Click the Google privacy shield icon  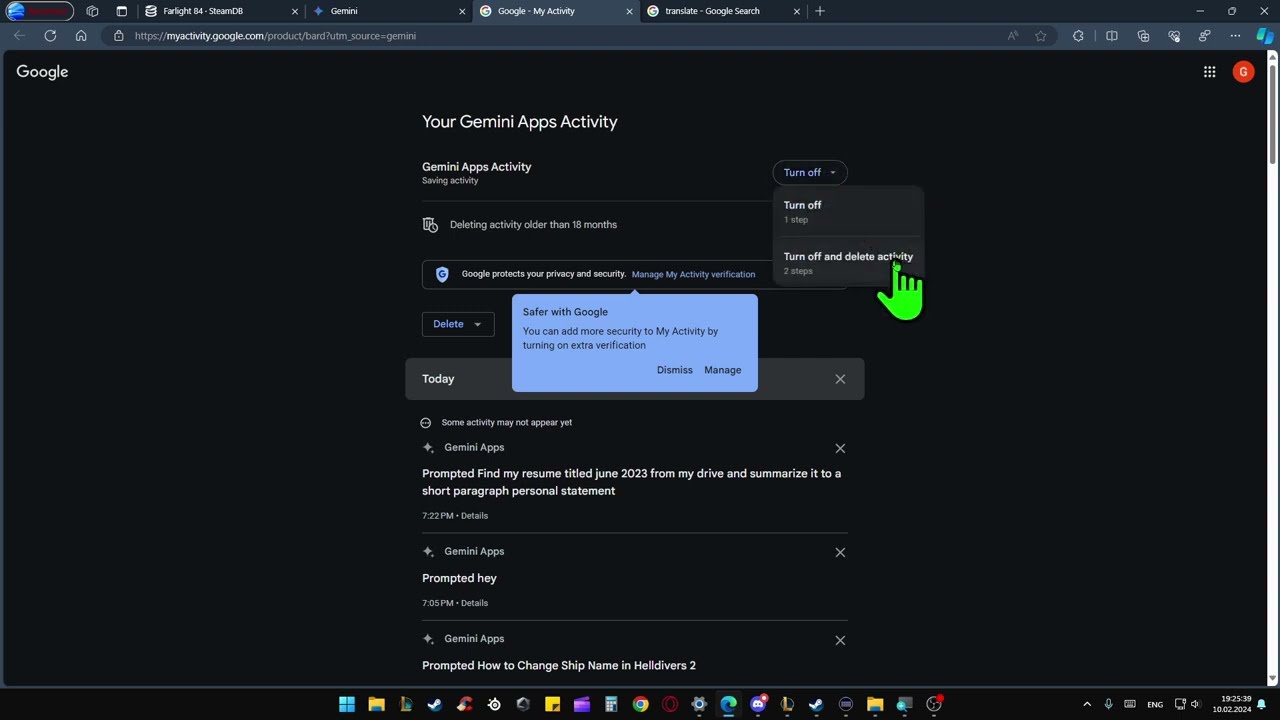click(442, 274)
